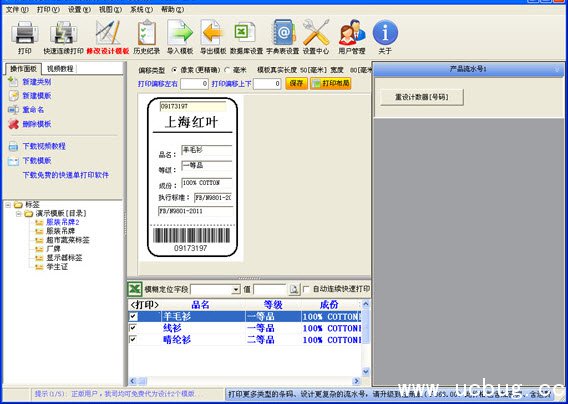
Task: Open the 视图 menu
Action: [110, 10]
